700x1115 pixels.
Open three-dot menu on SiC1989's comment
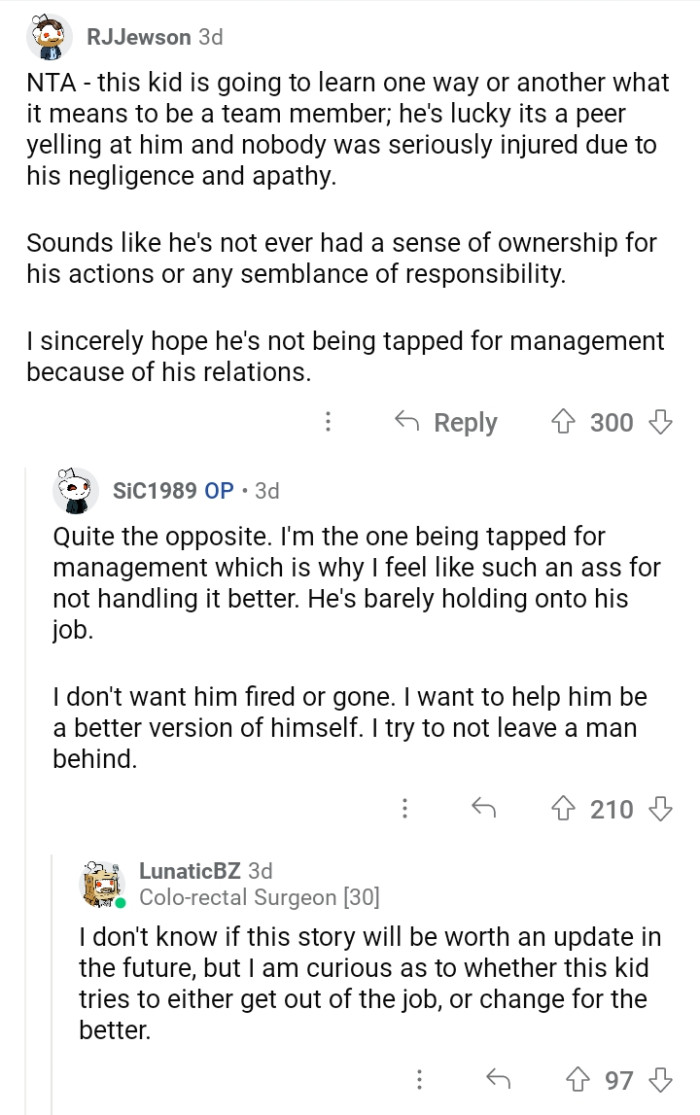405,808
